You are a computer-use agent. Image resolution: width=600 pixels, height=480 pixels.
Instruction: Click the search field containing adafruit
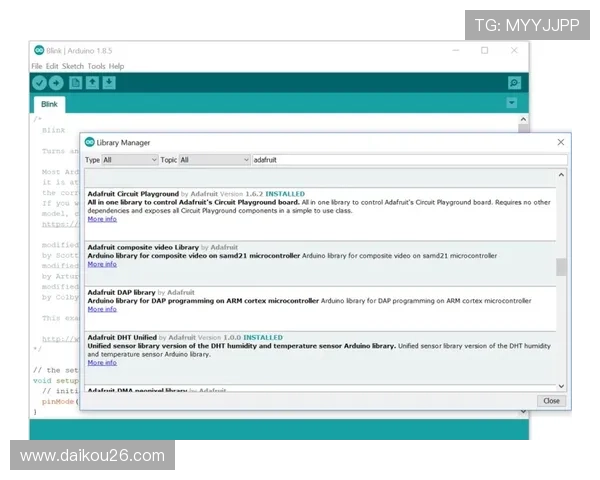408,160
